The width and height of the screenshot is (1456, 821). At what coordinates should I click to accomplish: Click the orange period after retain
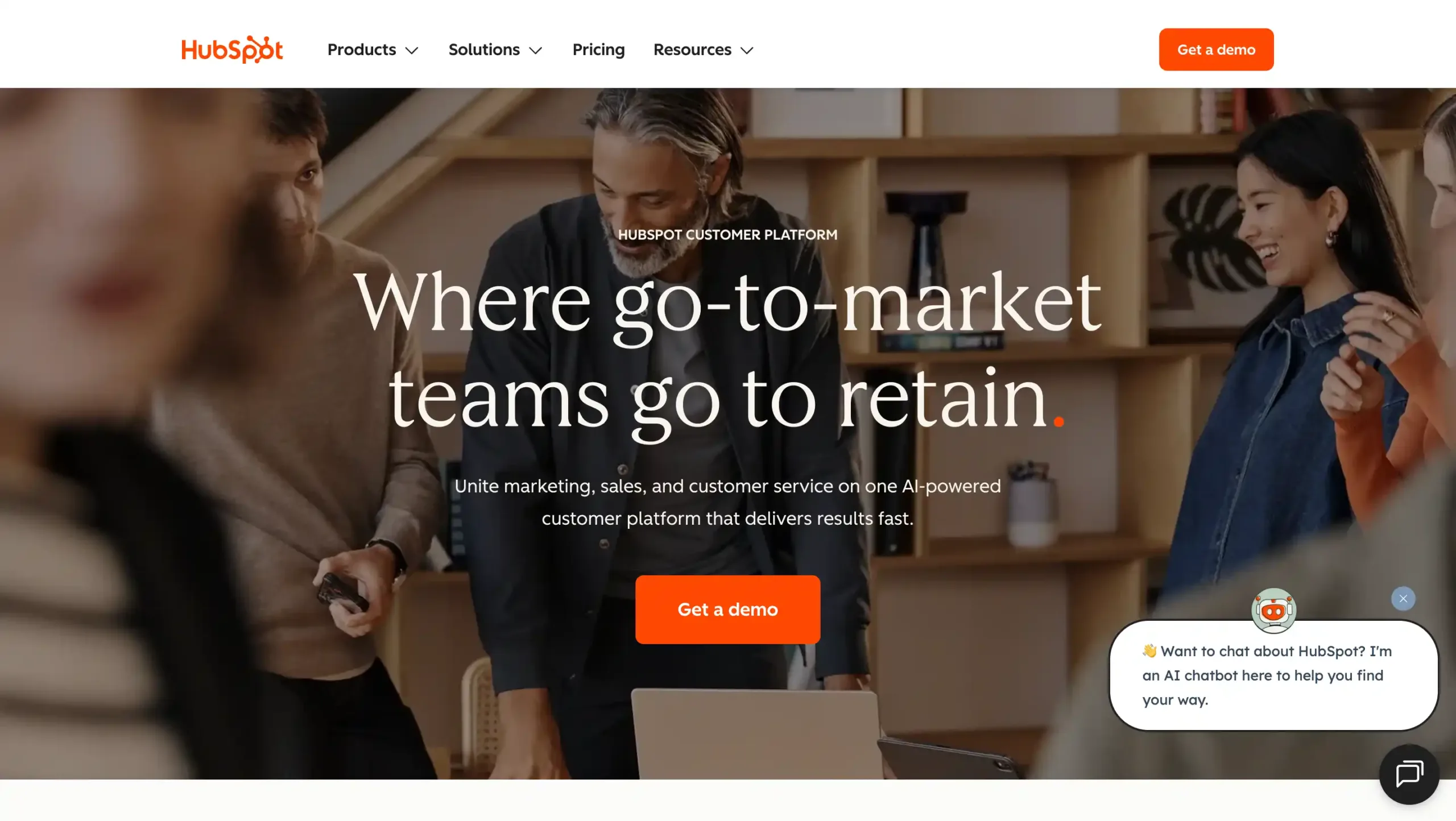1058,421
